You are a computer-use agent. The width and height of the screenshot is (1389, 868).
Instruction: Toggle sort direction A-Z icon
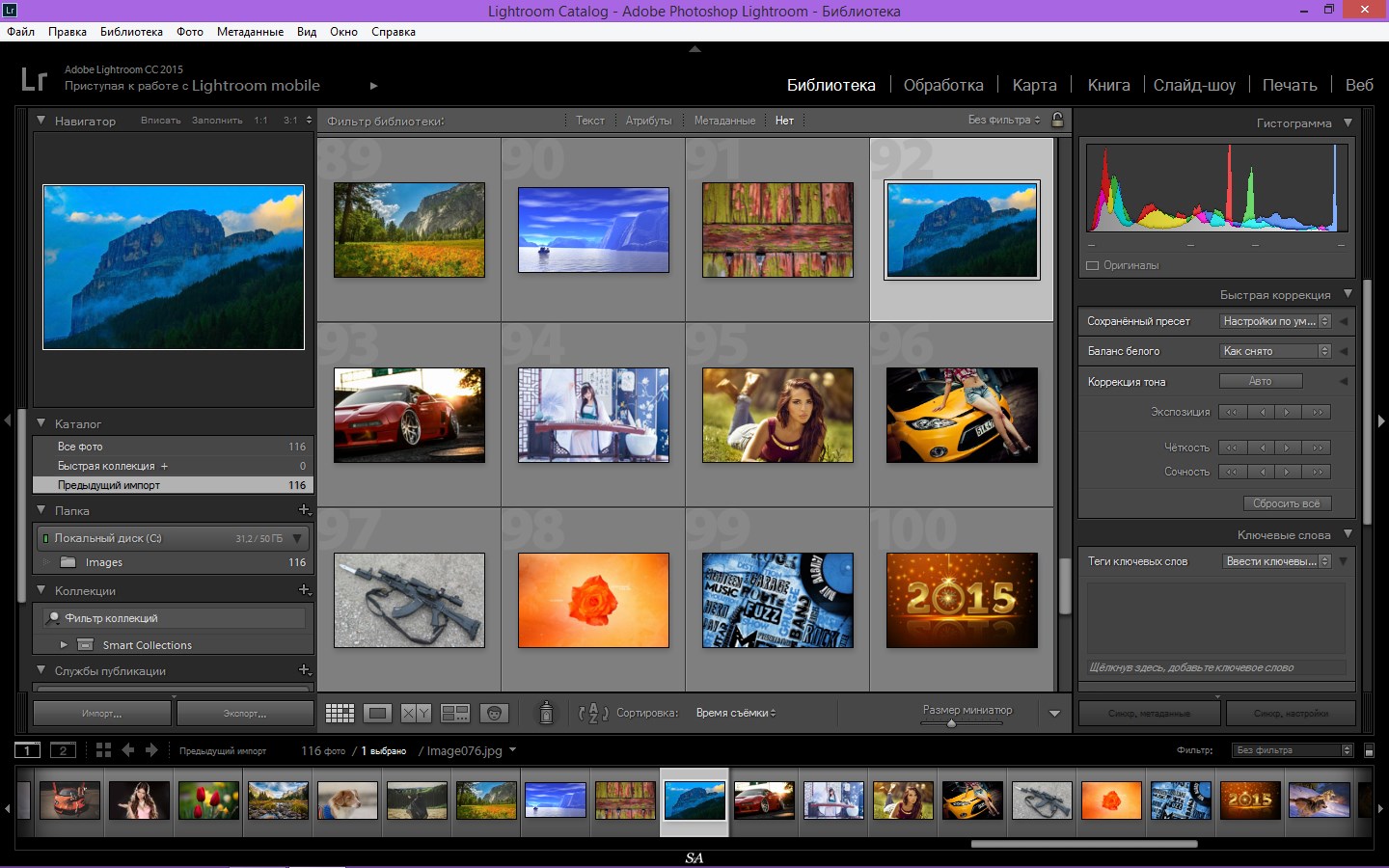click(593, 713)
